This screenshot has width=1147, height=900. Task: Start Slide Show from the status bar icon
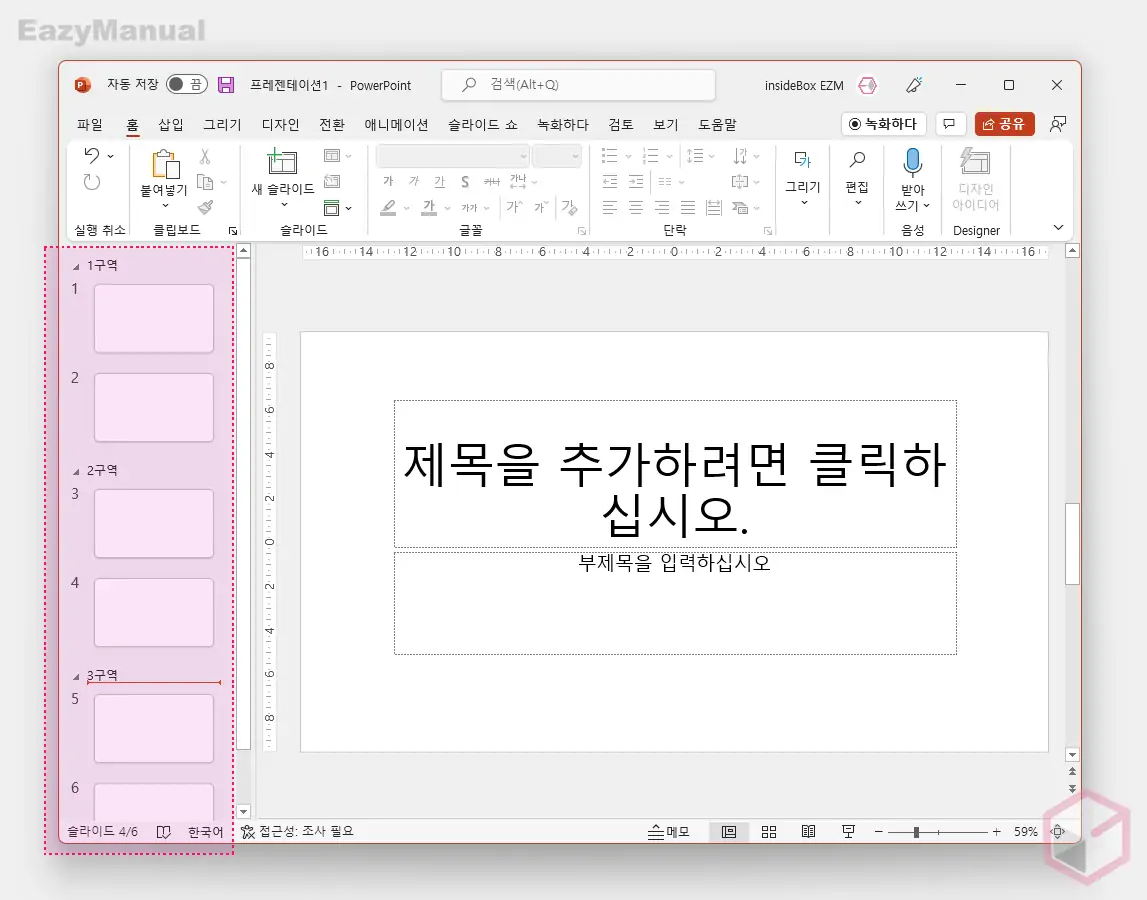pos(848,832)
